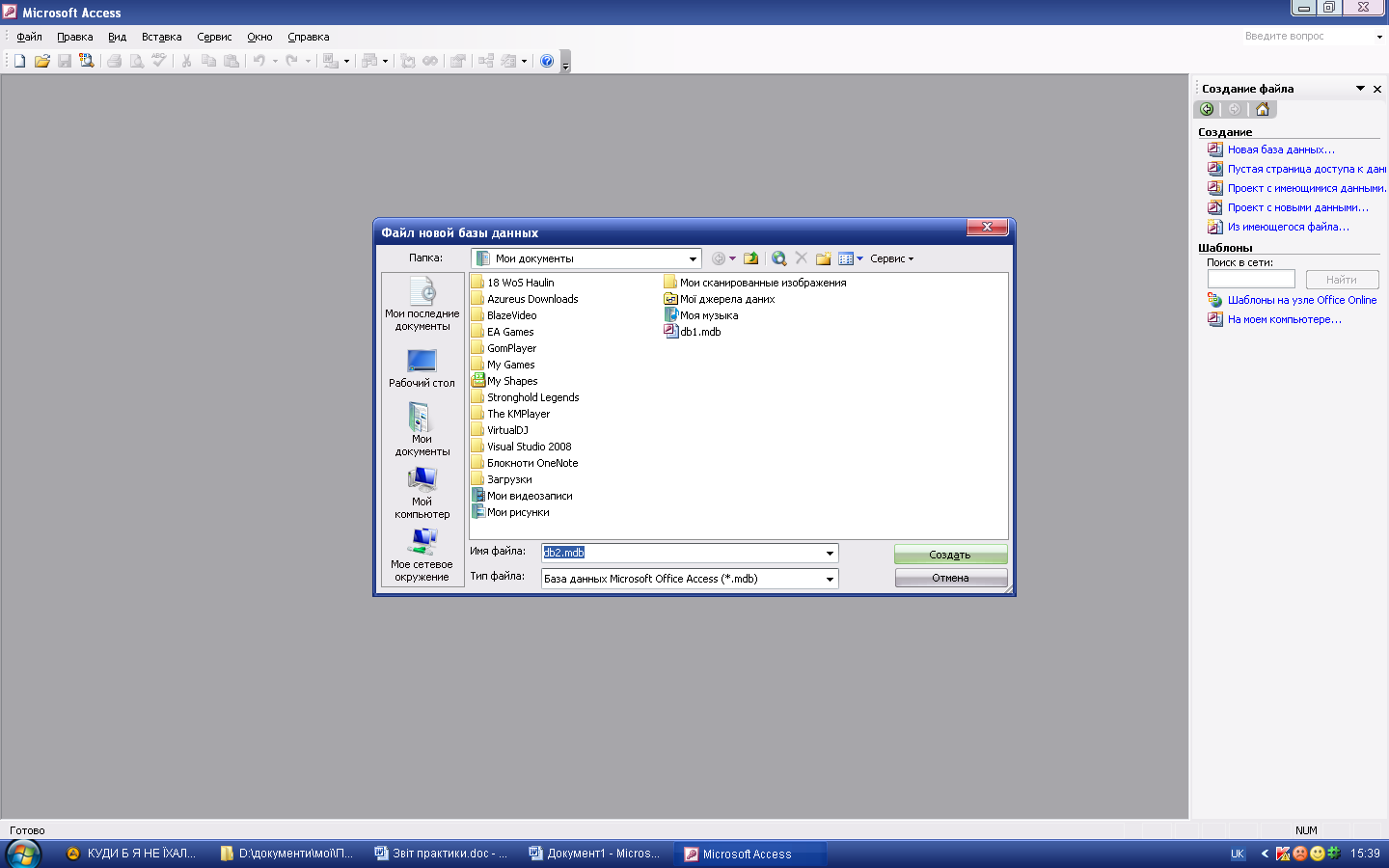Select My Network Places (Мое сетевое окружение)
Screen dimensions: 1389x868
pos(422,555)
